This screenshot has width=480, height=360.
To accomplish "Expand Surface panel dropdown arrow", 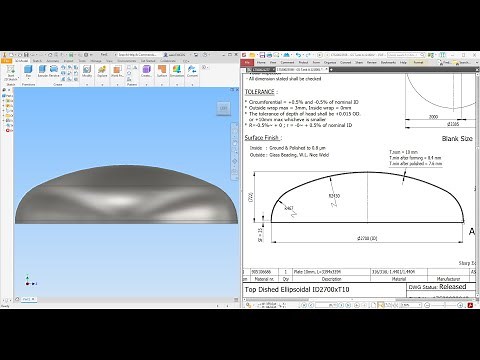I will click(x=162, y=85).
